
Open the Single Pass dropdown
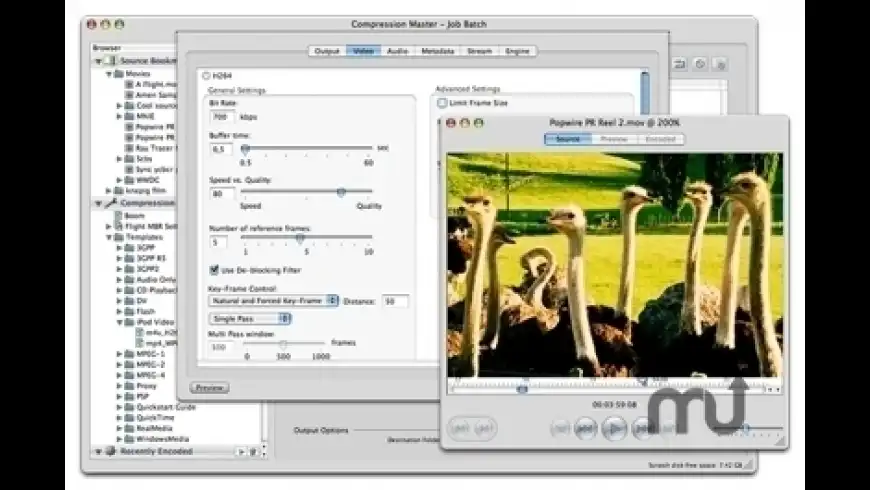250,319
